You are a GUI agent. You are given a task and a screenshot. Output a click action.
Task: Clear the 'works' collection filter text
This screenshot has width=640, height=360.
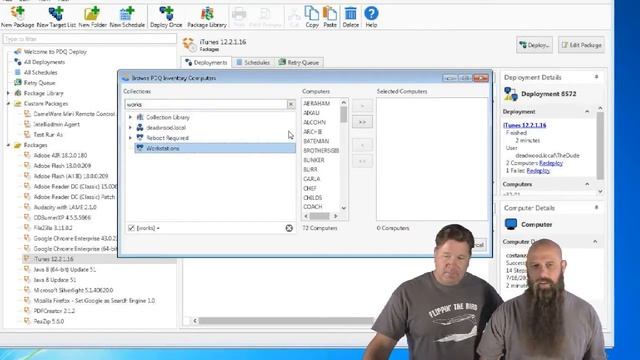(x=291, y=104)
